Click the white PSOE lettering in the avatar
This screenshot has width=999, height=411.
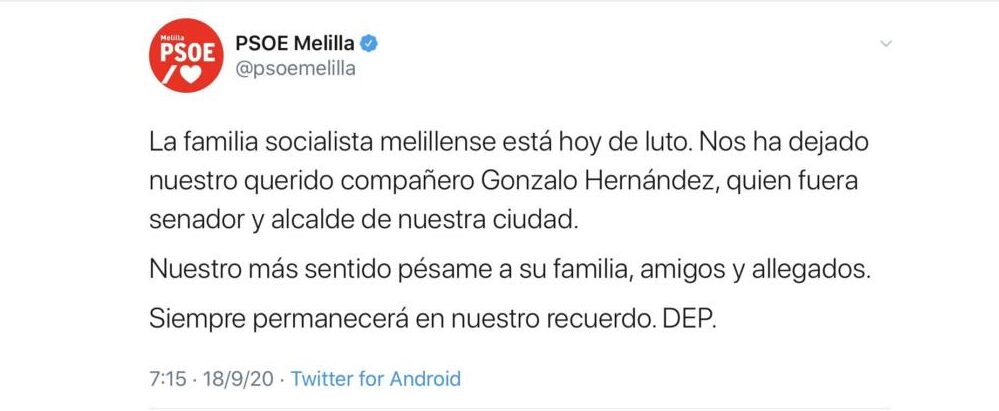[x=187, y=52]
